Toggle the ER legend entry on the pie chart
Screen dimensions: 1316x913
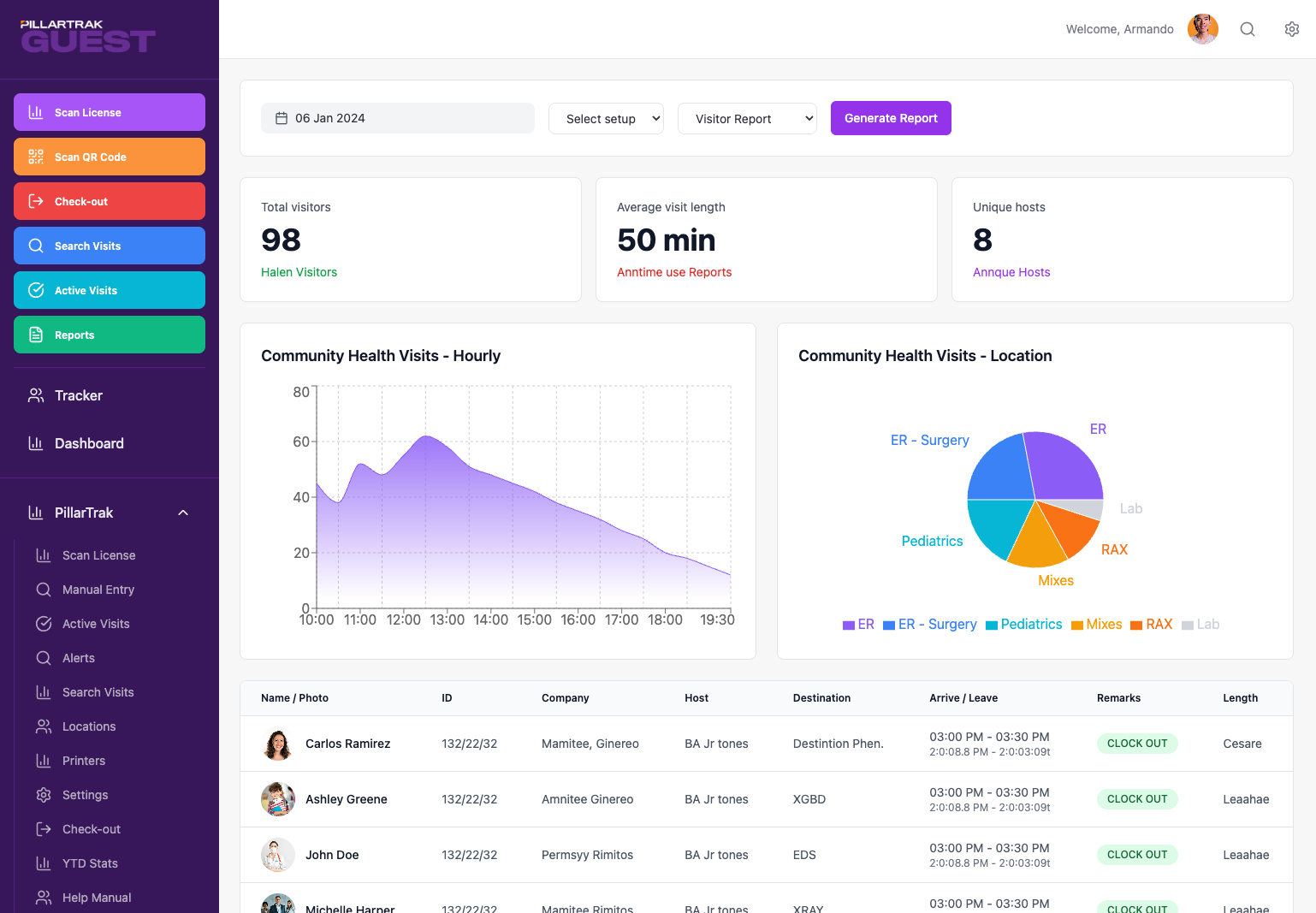(858, 624)
